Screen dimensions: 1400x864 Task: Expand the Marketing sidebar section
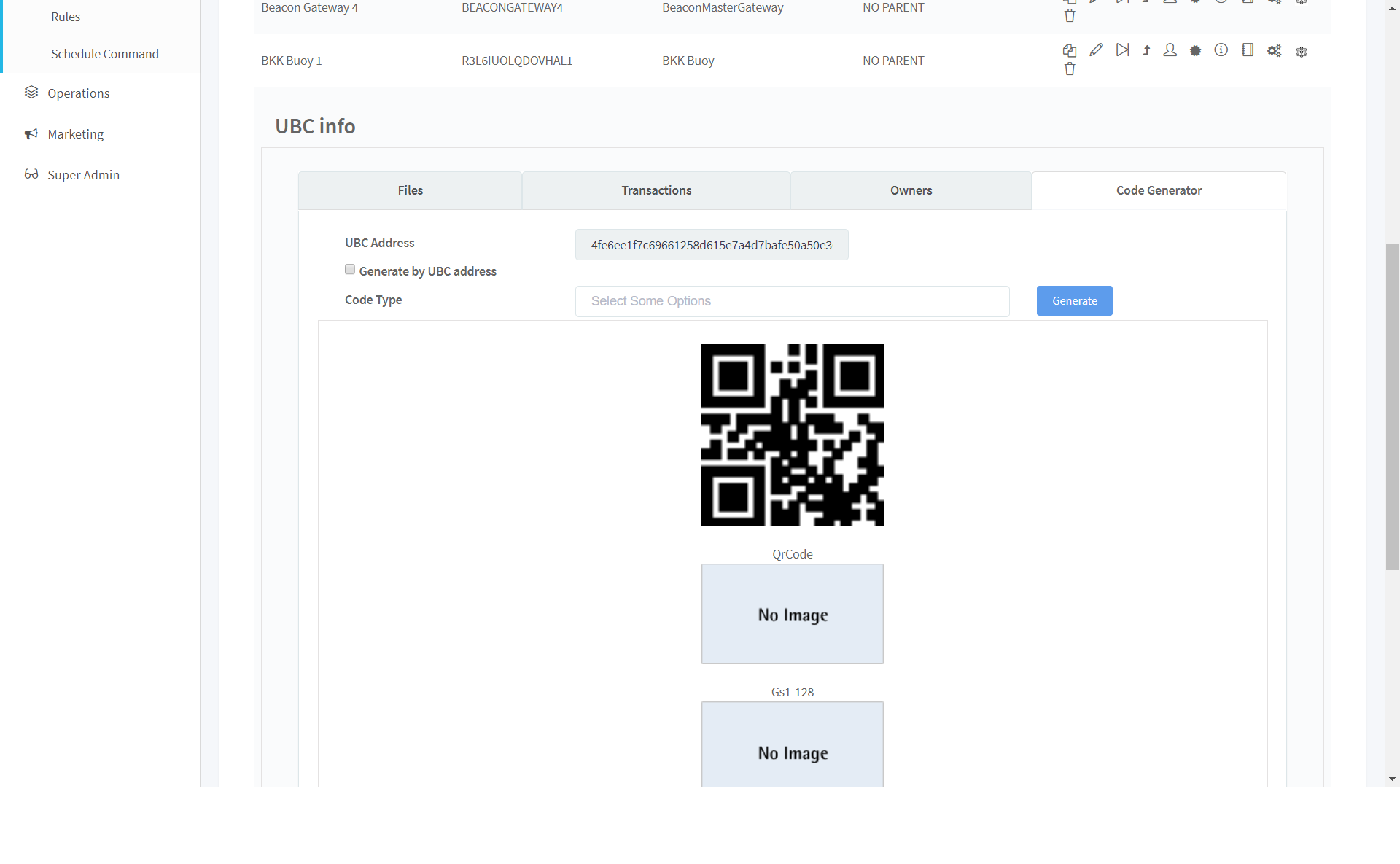[75, 134]
